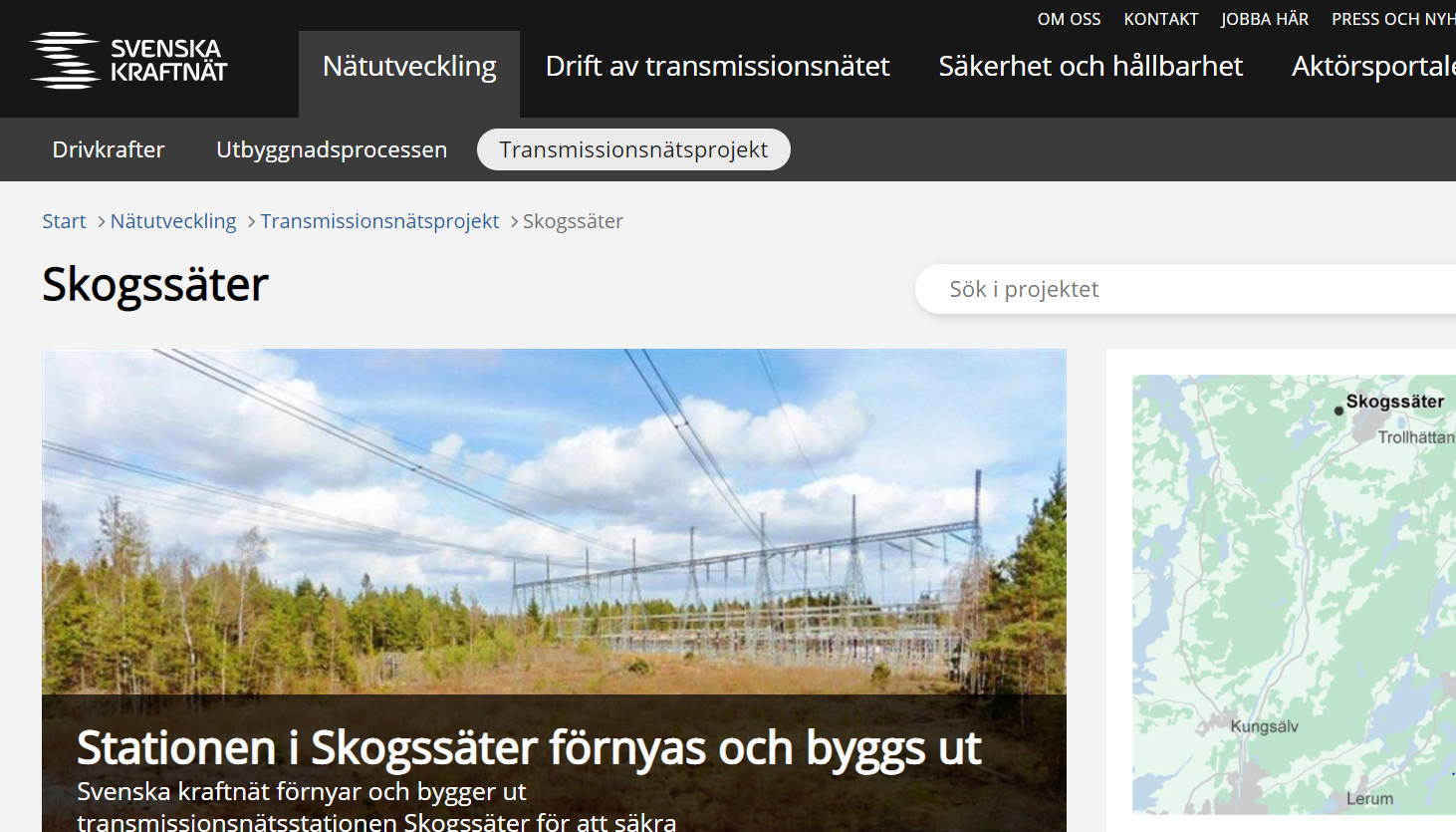
Task: Open headline Stationen i Skogssäter förnyas
Action: (529, 747)
